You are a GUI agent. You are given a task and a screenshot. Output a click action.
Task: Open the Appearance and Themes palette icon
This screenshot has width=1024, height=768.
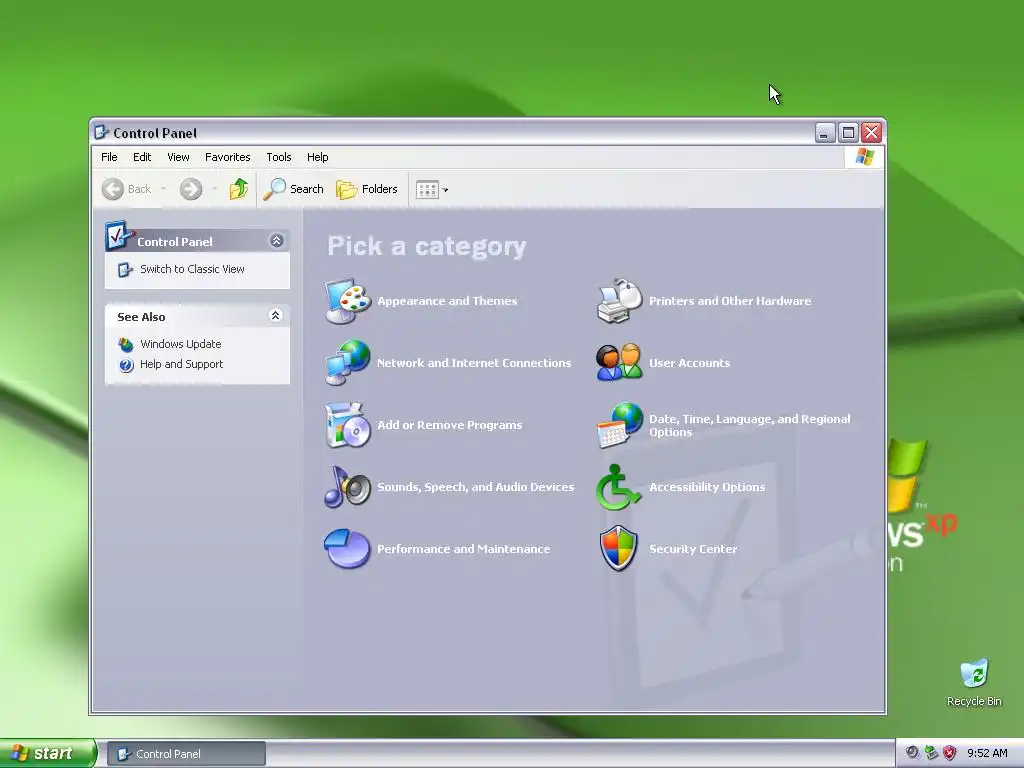point(347,301)
